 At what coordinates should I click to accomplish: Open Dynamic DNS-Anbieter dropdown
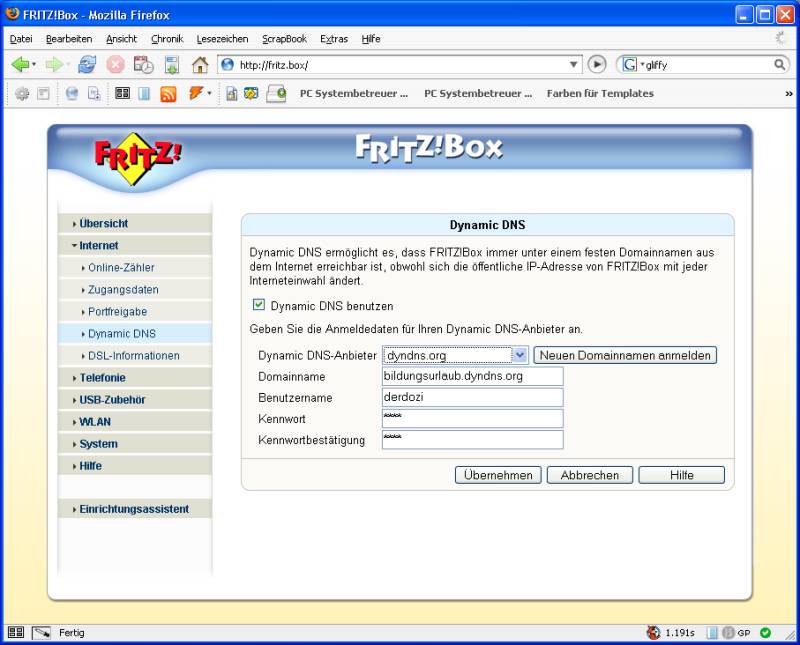click(x=456, y=355)
